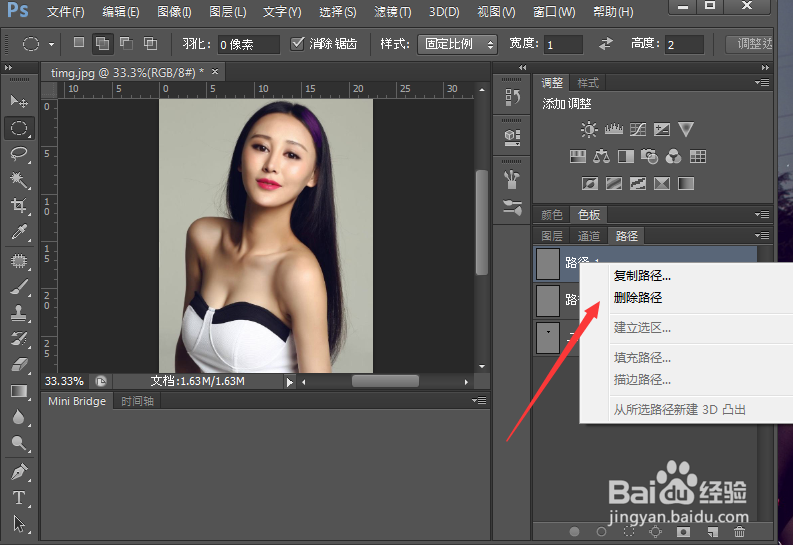793x545 pixels.
Task: Select the Crop tool
Action: (19, 205)
